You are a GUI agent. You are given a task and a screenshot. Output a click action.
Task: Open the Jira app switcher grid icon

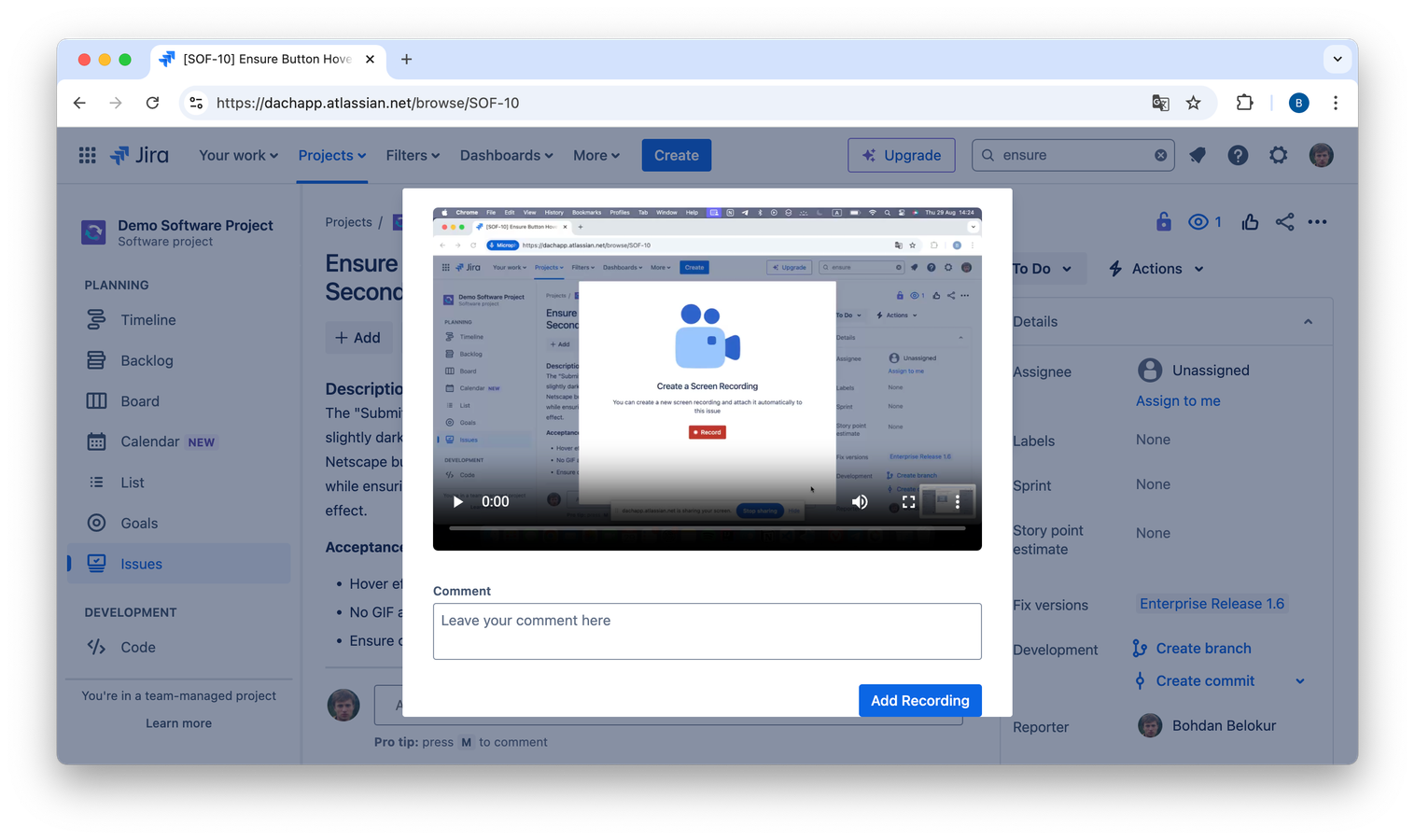click(87, 155)
